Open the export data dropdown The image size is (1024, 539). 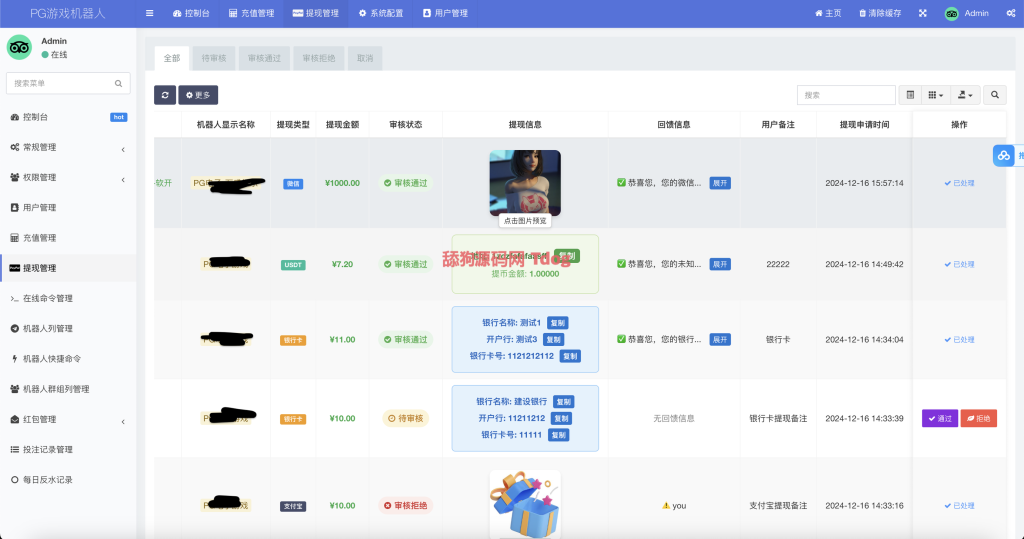tap(964, 95)
